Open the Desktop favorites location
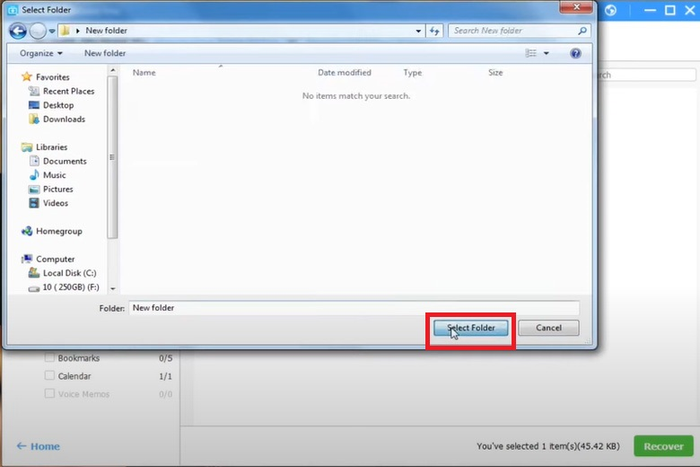 click(x=58, y=105)
